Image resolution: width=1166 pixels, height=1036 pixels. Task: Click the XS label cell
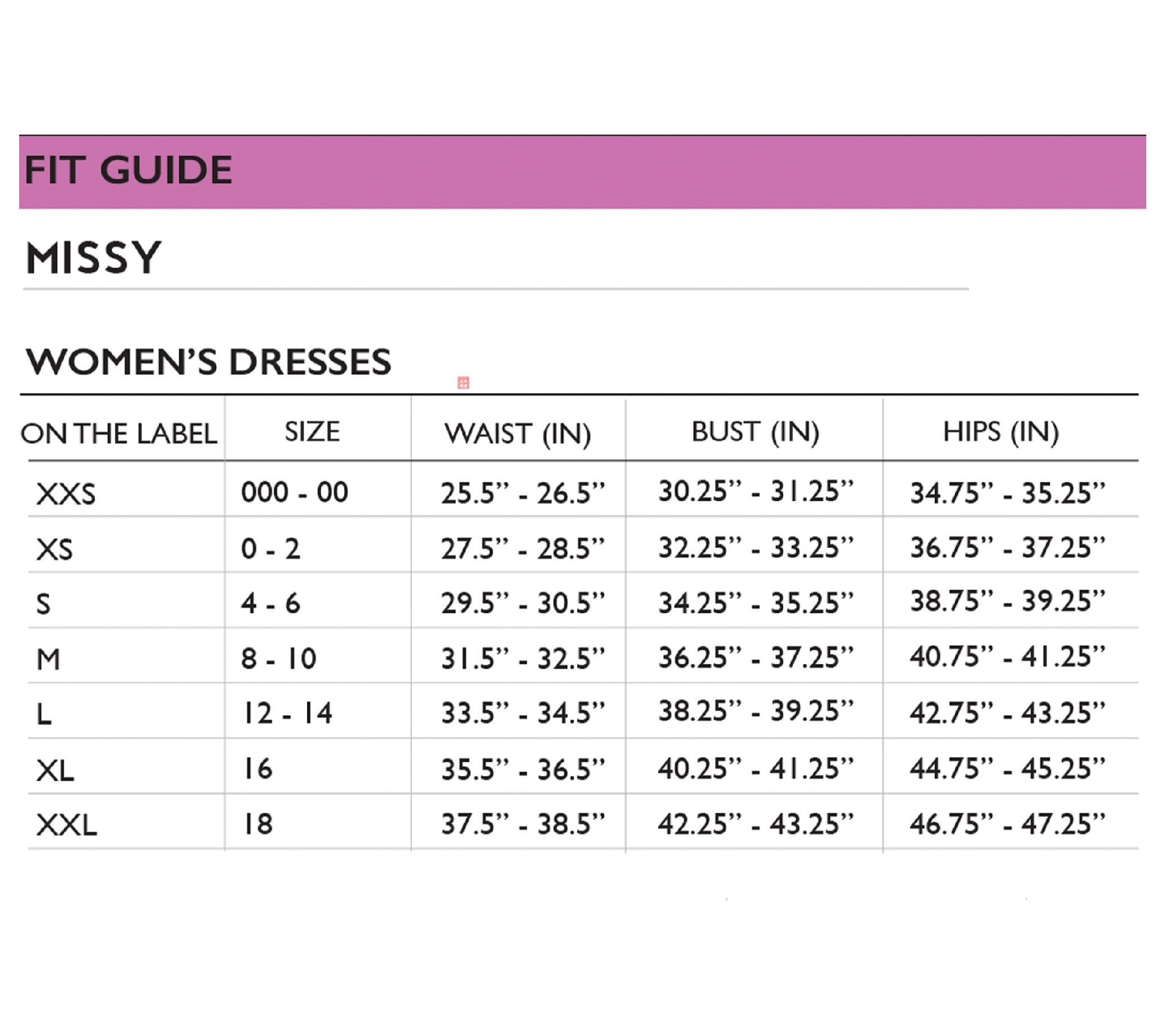55,550
